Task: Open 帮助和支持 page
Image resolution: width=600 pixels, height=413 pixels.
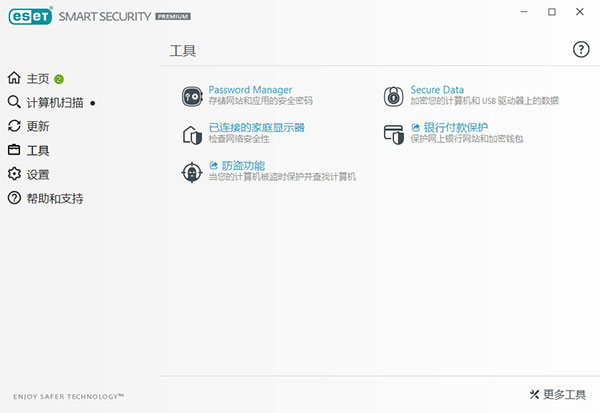Action: [55, 198]
